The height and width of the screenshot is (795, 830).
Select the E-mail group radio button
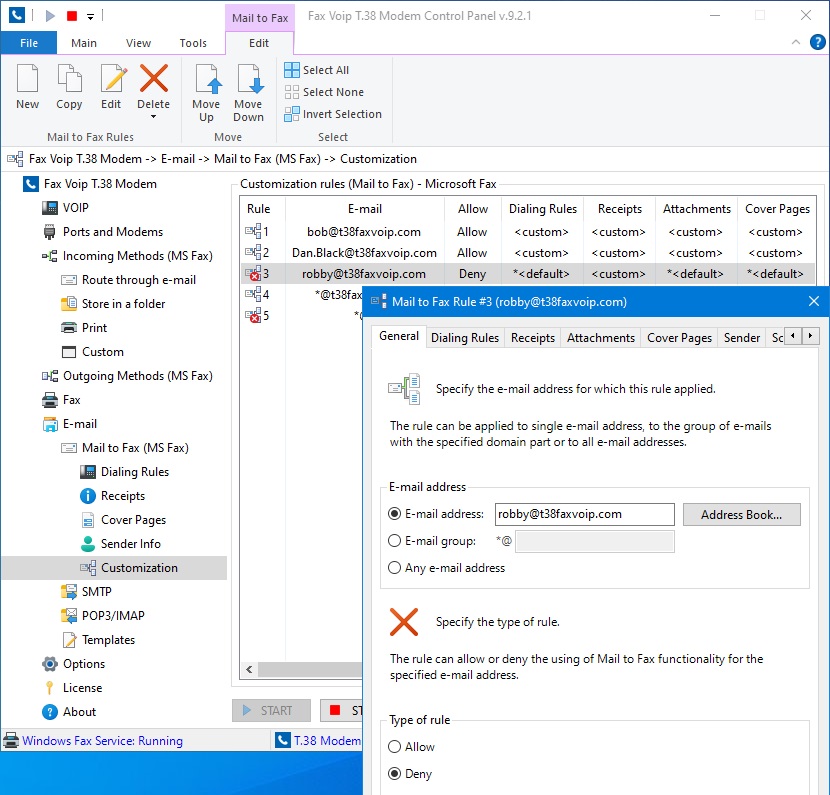click(x=394, y=541)
